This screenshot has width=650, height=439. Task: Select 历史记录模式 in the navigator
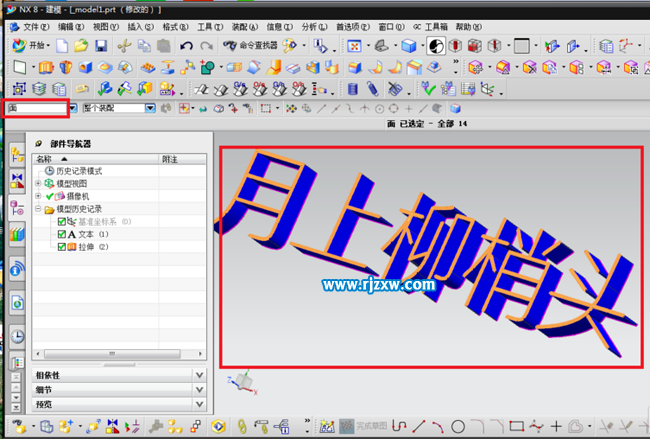[x=79, y=171]
